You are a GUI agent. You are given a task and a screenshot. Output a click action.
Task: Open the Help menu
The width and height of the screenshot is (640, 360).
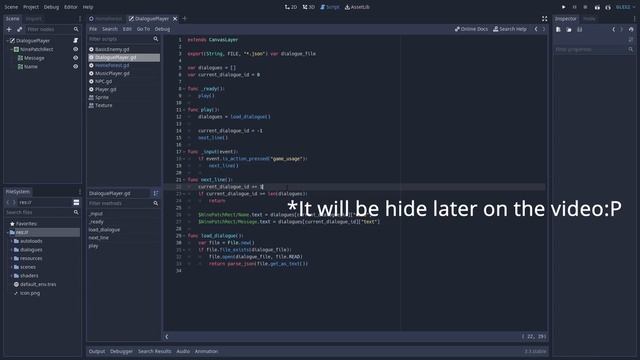[x=88, y=7]
